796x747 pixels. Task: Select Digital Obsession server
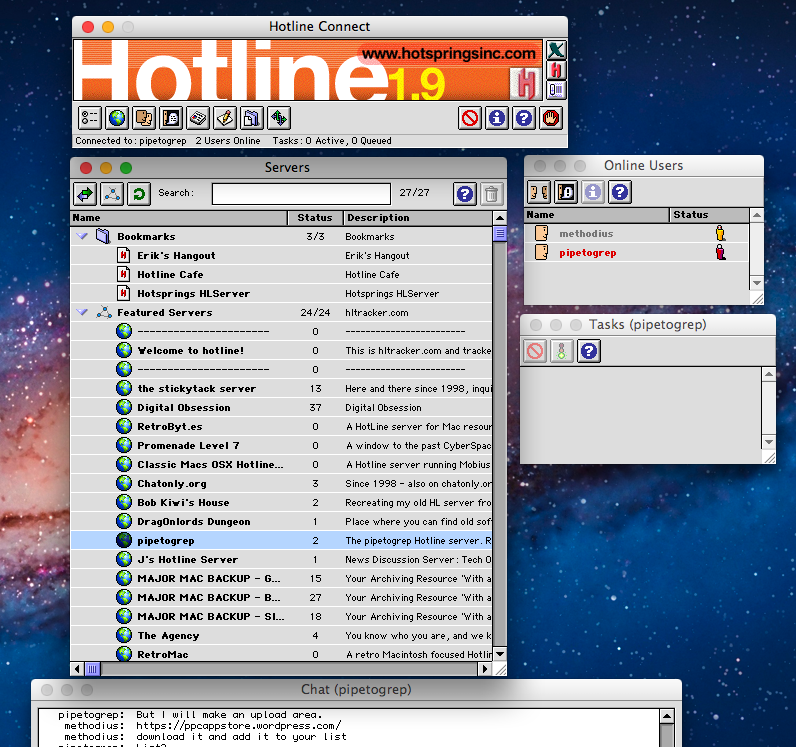(x=281, y=407)
